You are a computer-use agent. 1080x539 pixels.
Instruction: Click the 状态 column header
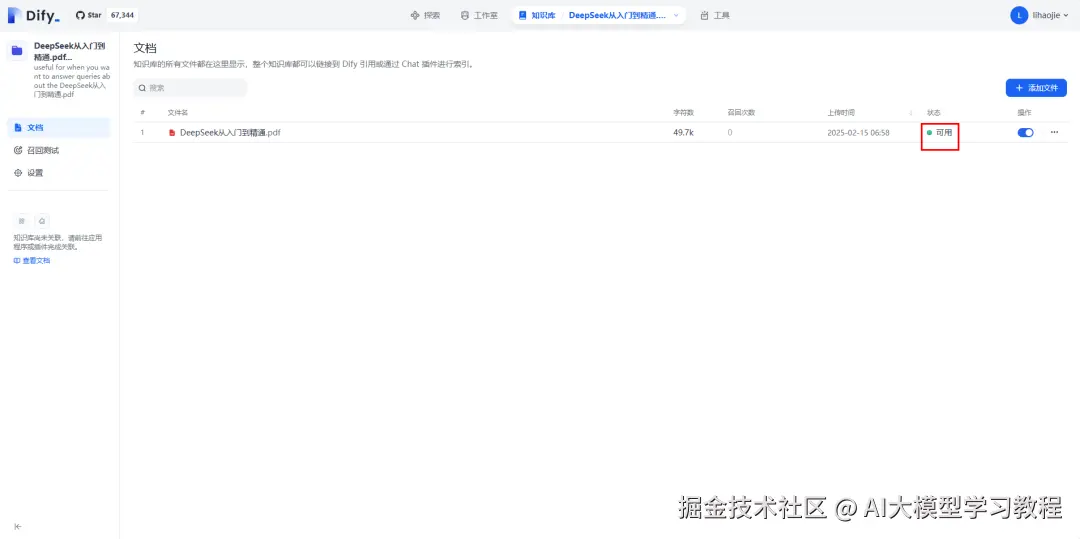pos(933,113)
